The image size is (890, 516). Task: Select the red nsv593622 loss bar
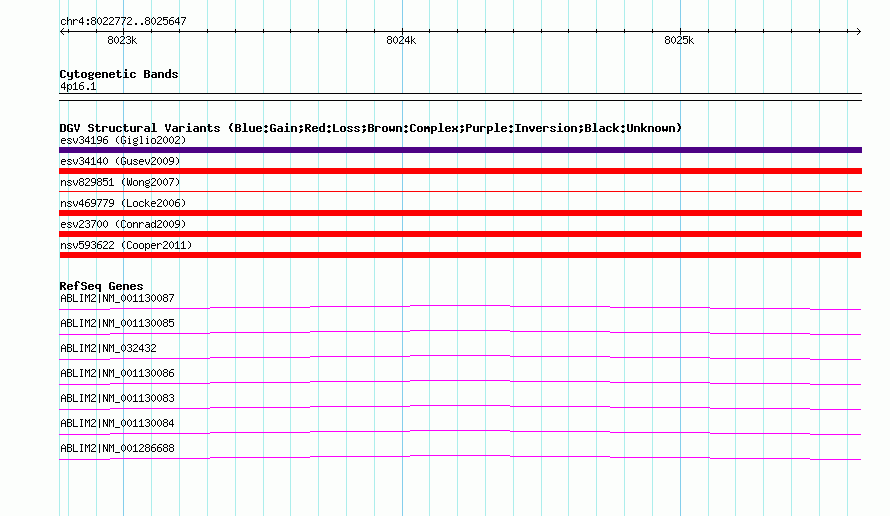tap(460, 255)
